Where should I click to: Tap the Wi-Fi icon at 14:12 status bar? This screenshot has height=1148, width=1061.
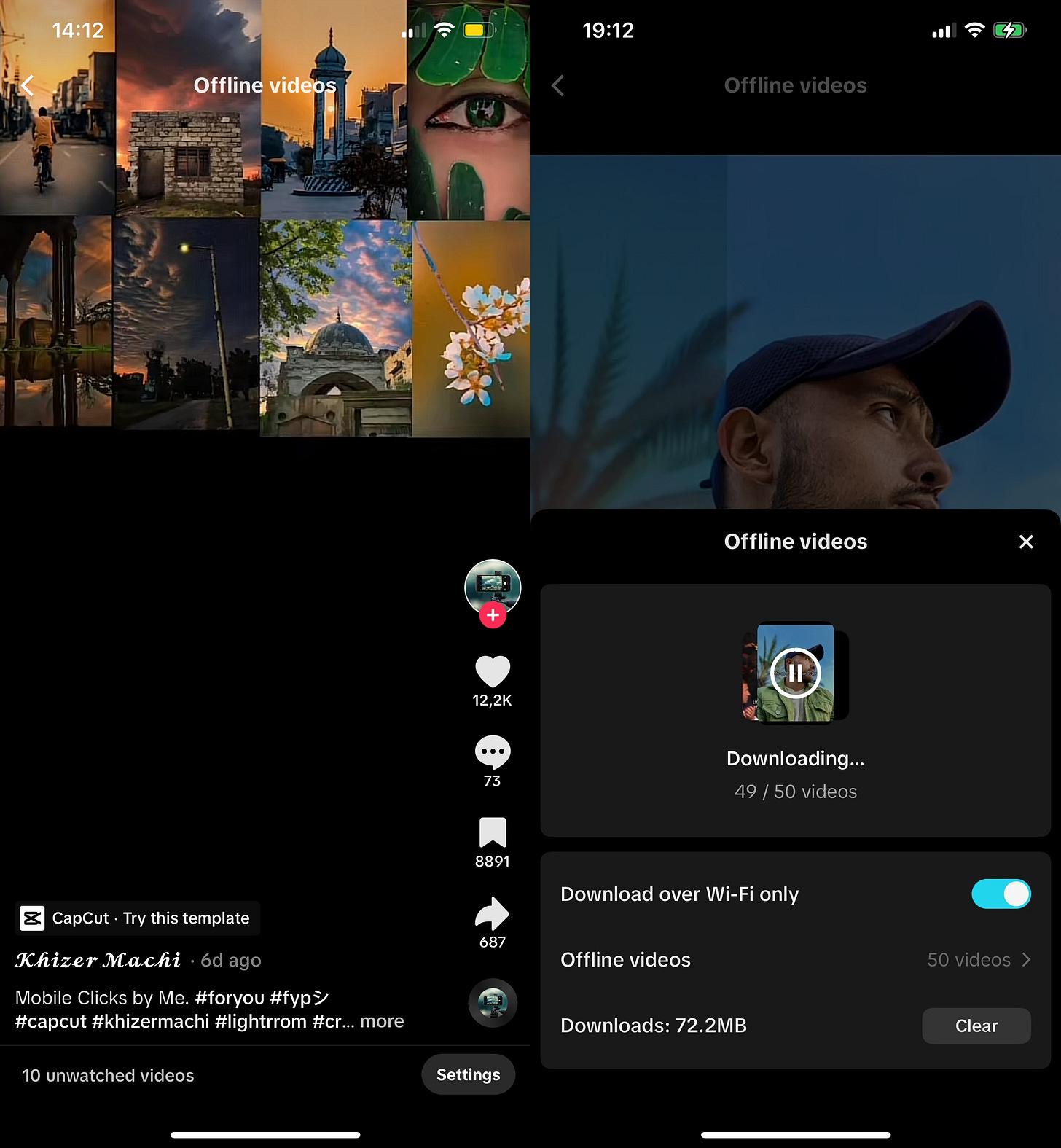[444, 30]
